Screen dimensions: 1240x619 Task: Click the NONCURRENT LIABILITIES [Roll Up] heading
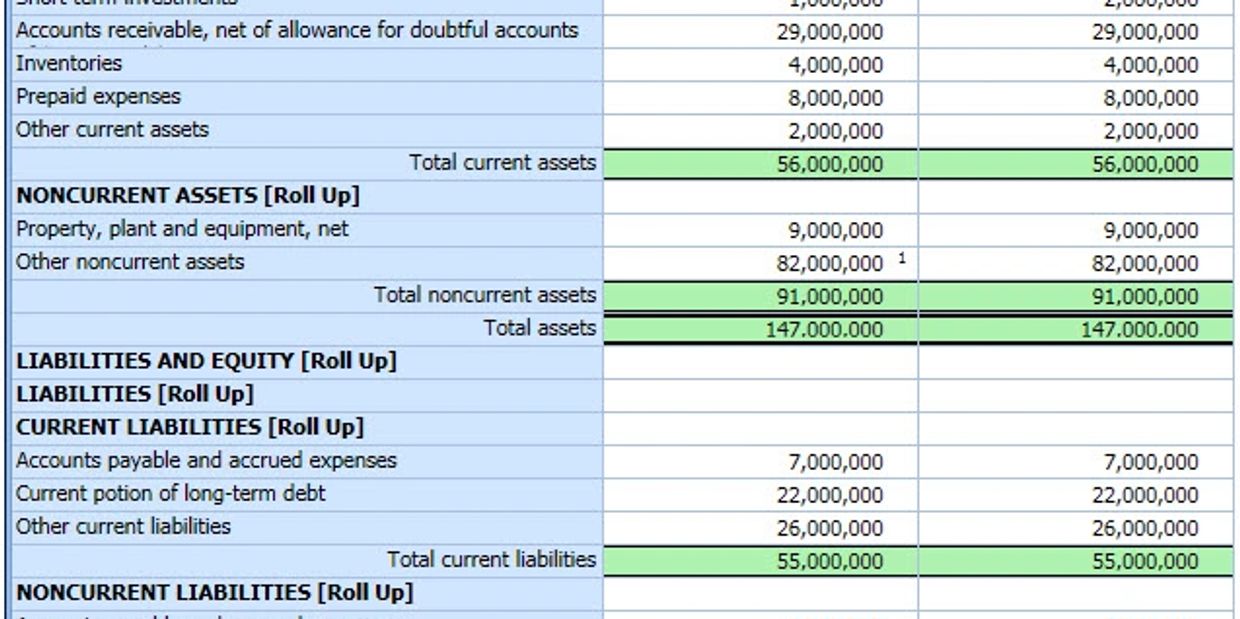click(214, 593)
